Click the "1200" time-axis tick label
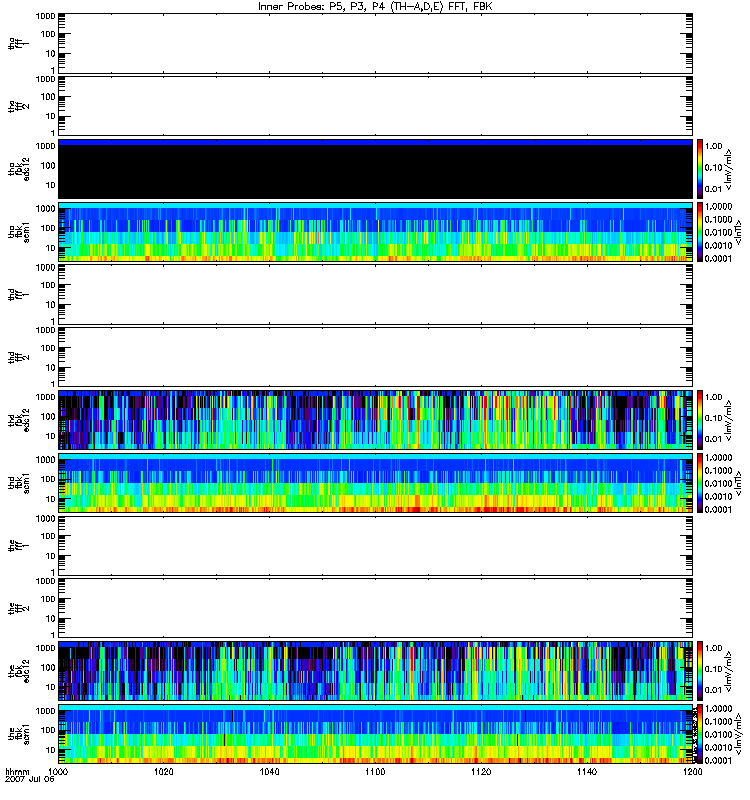 click(x=692, y=771)
